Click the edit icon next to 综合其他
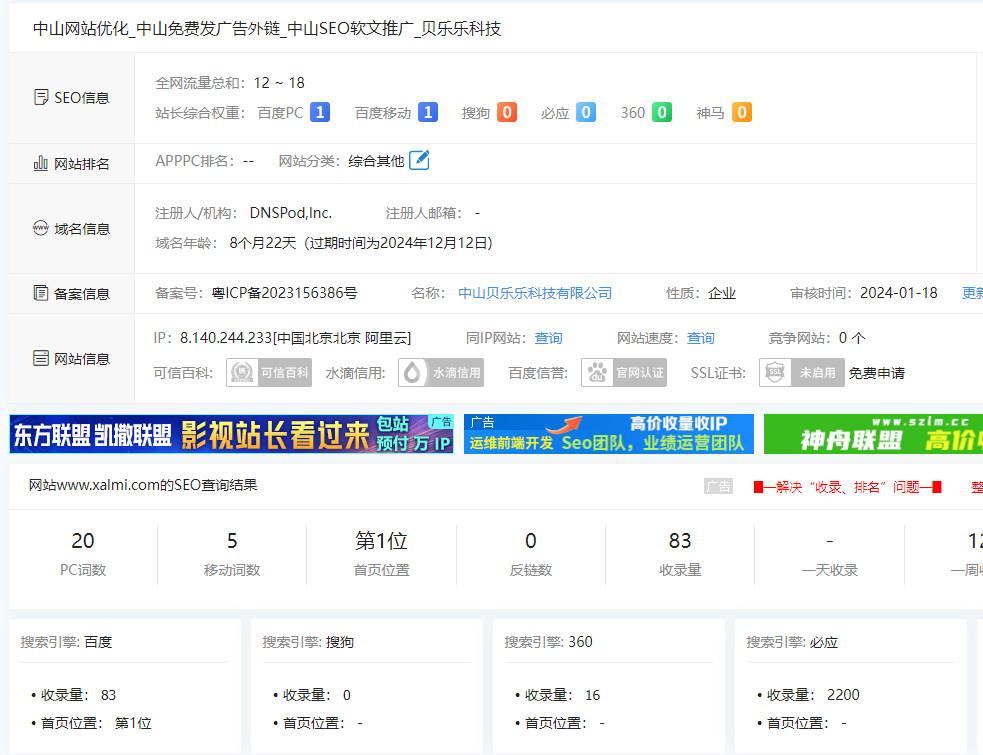The image size is (983, 755). tap(419, 161)
